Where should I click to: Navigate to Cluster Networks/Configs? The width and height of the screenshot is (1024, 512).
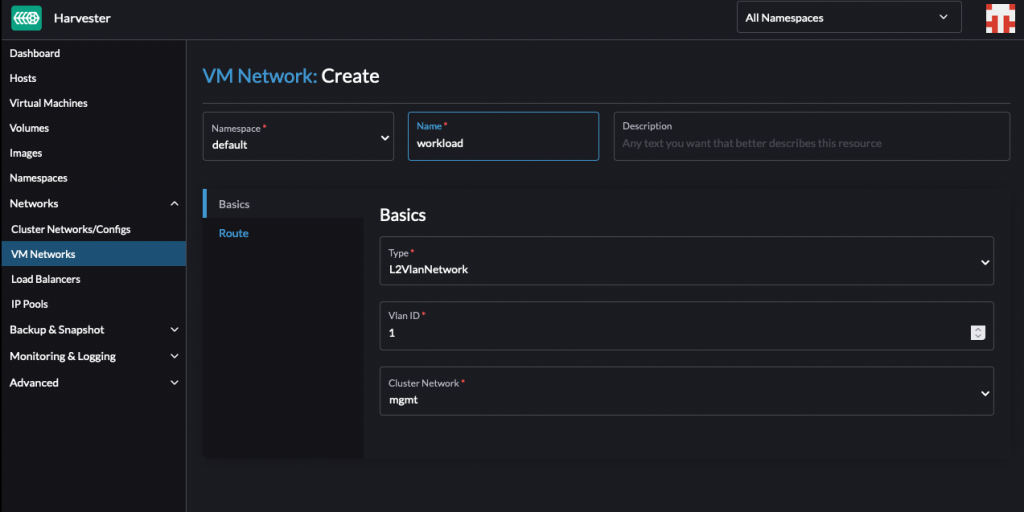point(71,229)
